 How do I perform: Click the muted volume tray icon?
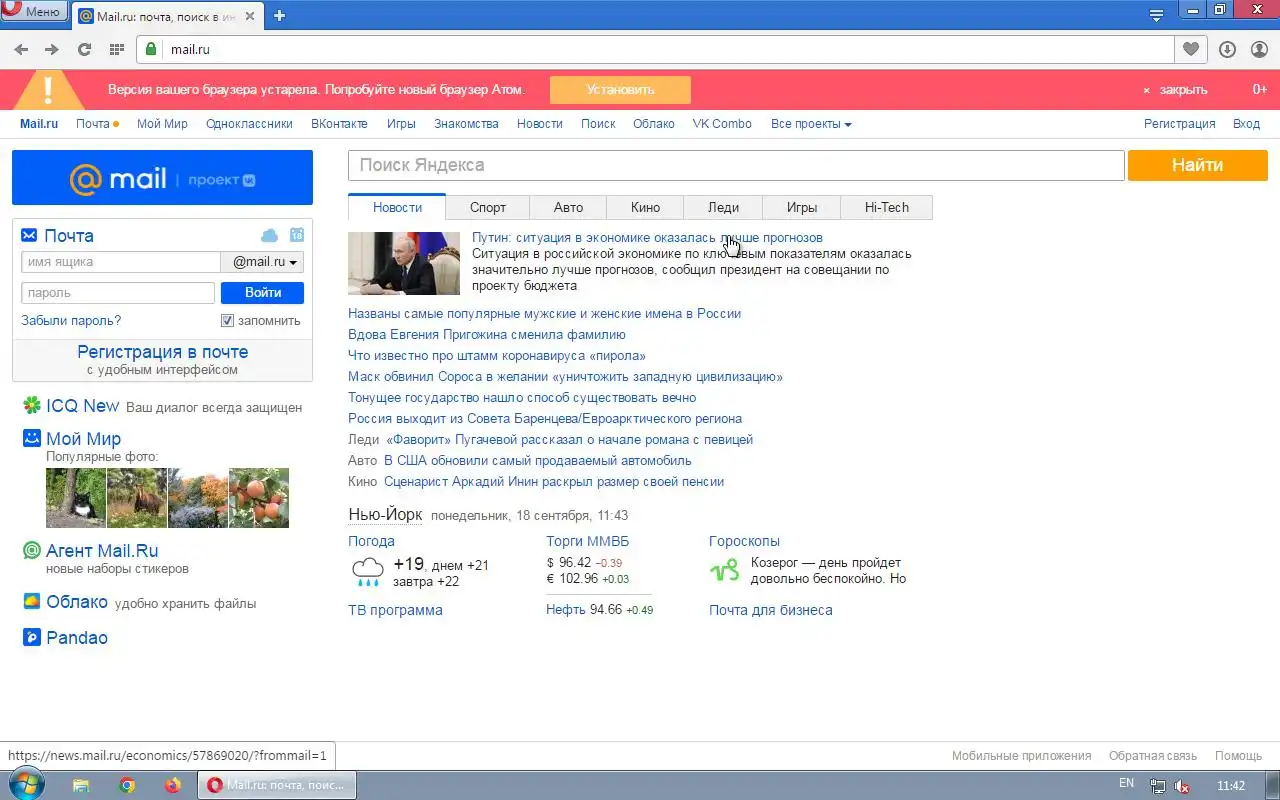click(1183, 786)
